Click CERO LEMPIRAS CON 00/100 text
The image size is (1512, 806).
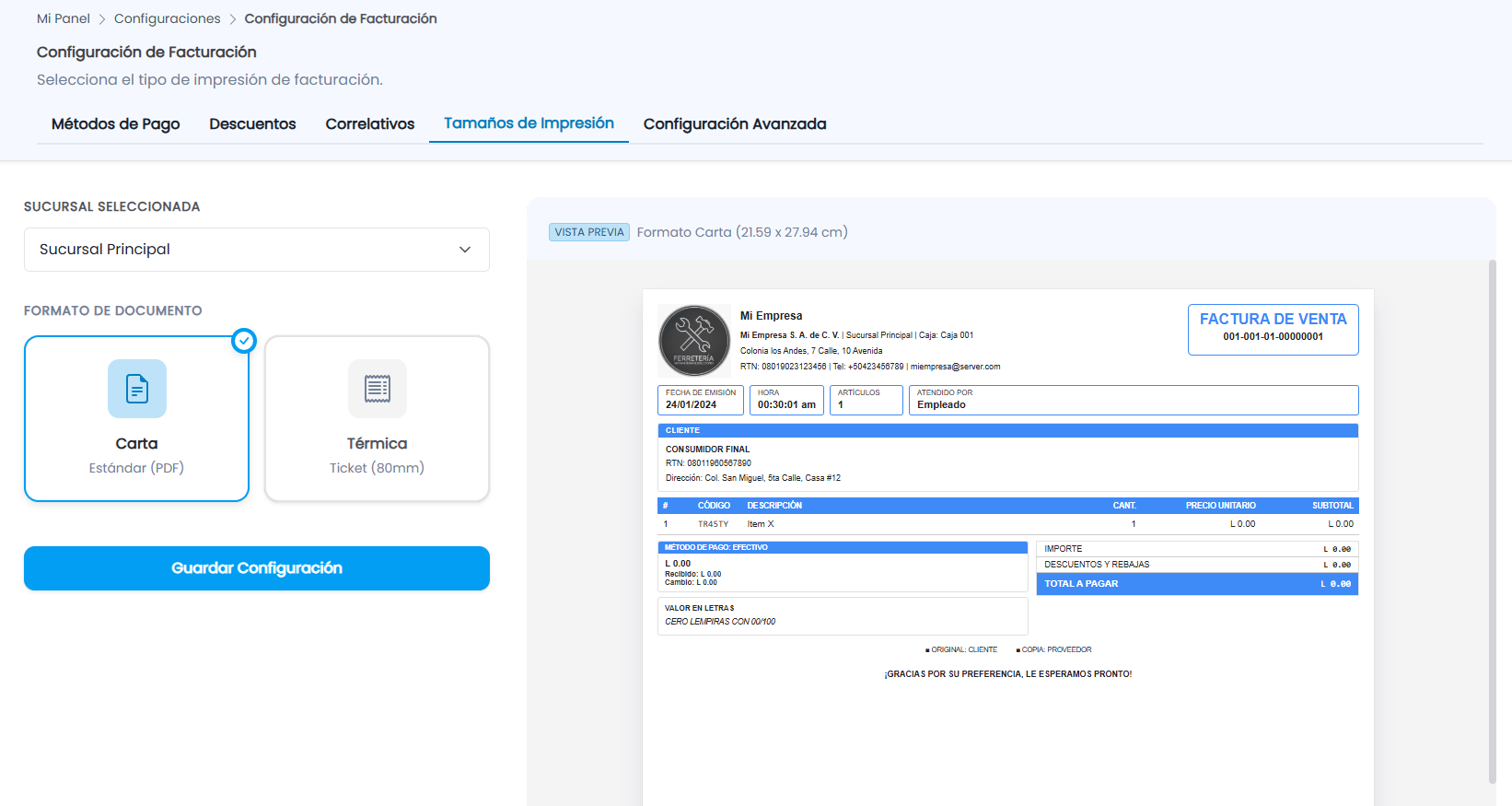click(x=720, y=622)
